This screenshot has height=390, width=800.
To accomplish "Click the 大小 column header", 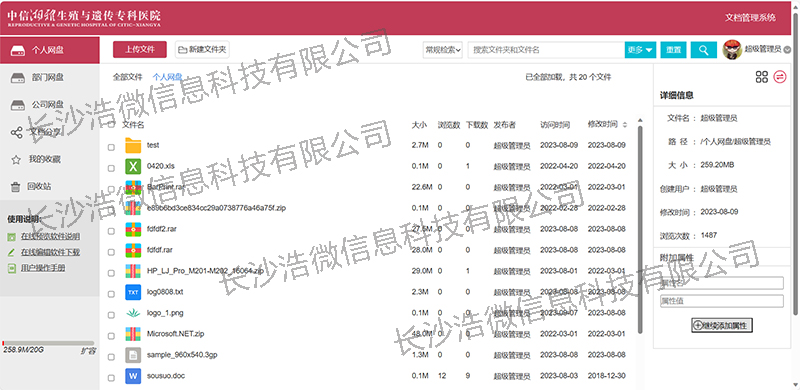I will tap(419, 125).
